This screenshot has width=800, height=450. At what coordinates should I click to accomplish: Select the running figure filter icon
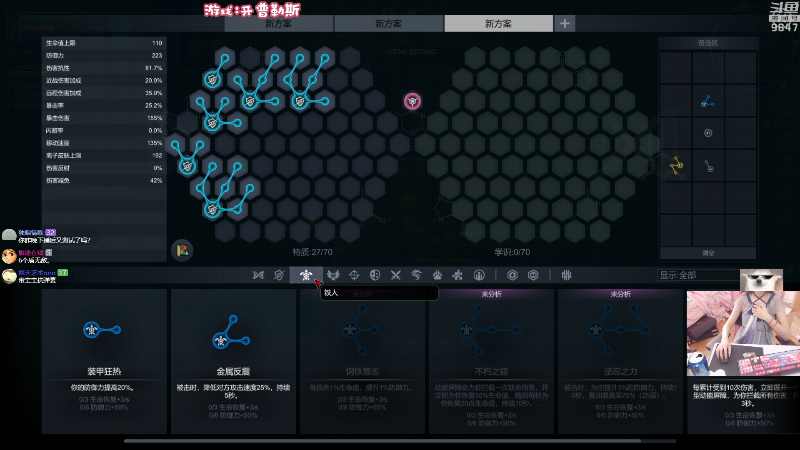click(x=458, y=275)
